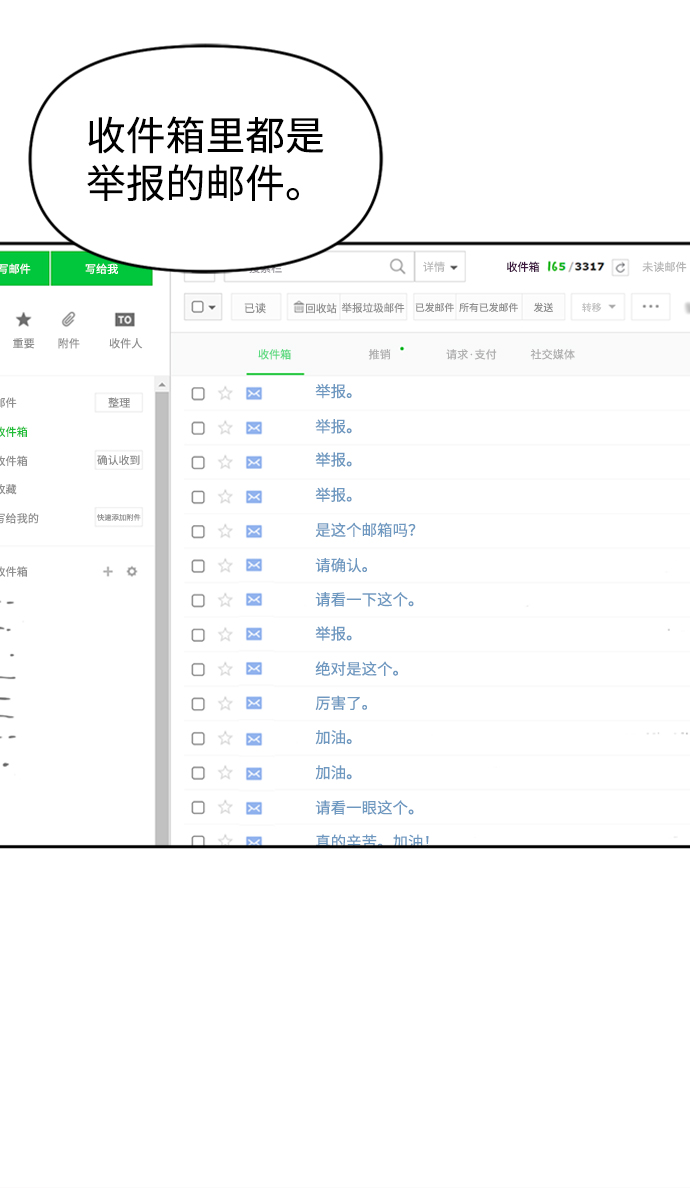This screenshot has width=690, height=1188.
Task: Switch to the 社交媒体 tab
Action: (x=552, y=355)
